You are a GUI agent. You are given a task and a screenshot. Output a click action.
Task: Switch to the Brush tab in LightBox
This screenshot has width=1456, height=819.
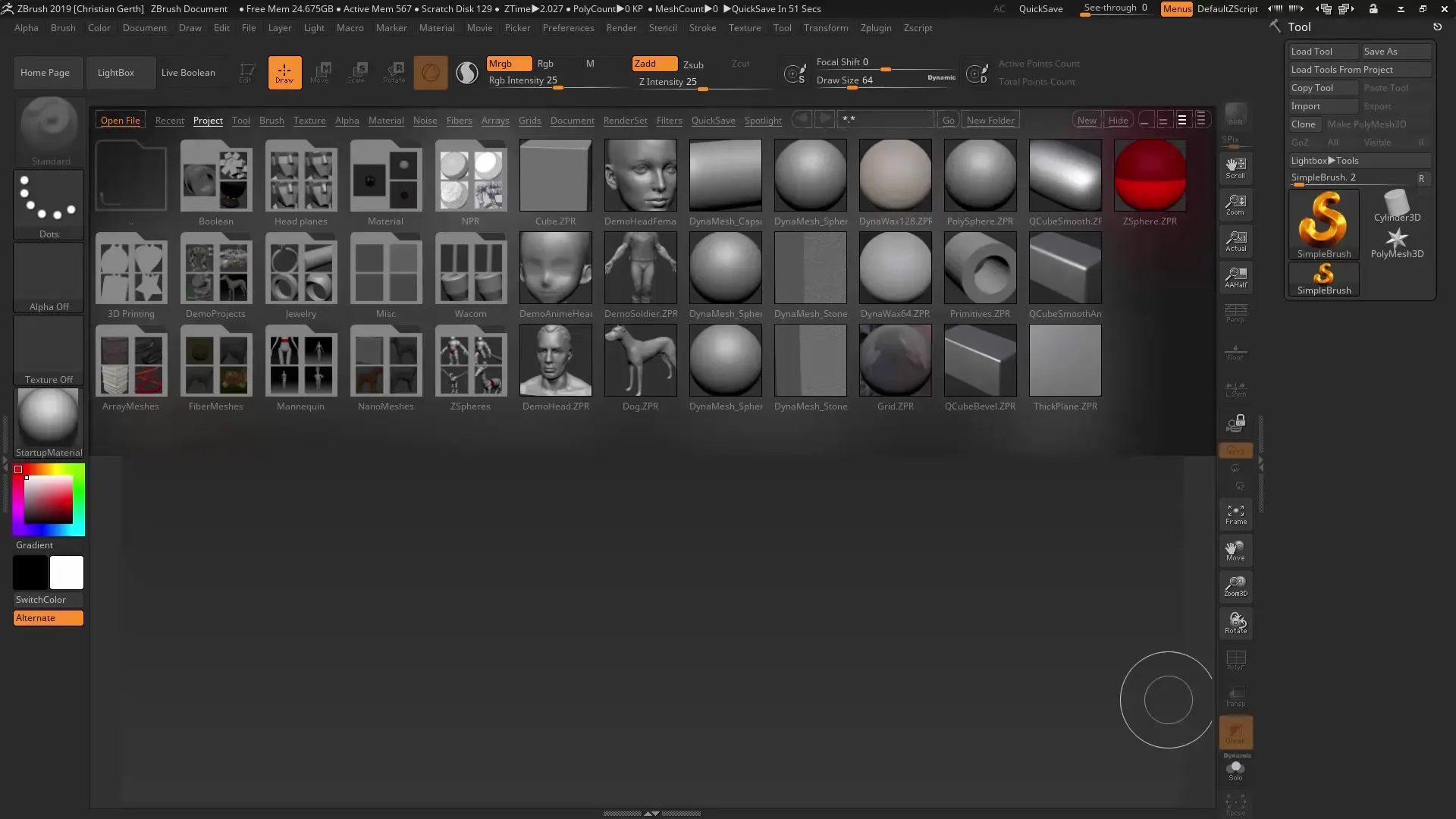click(271, 121)
